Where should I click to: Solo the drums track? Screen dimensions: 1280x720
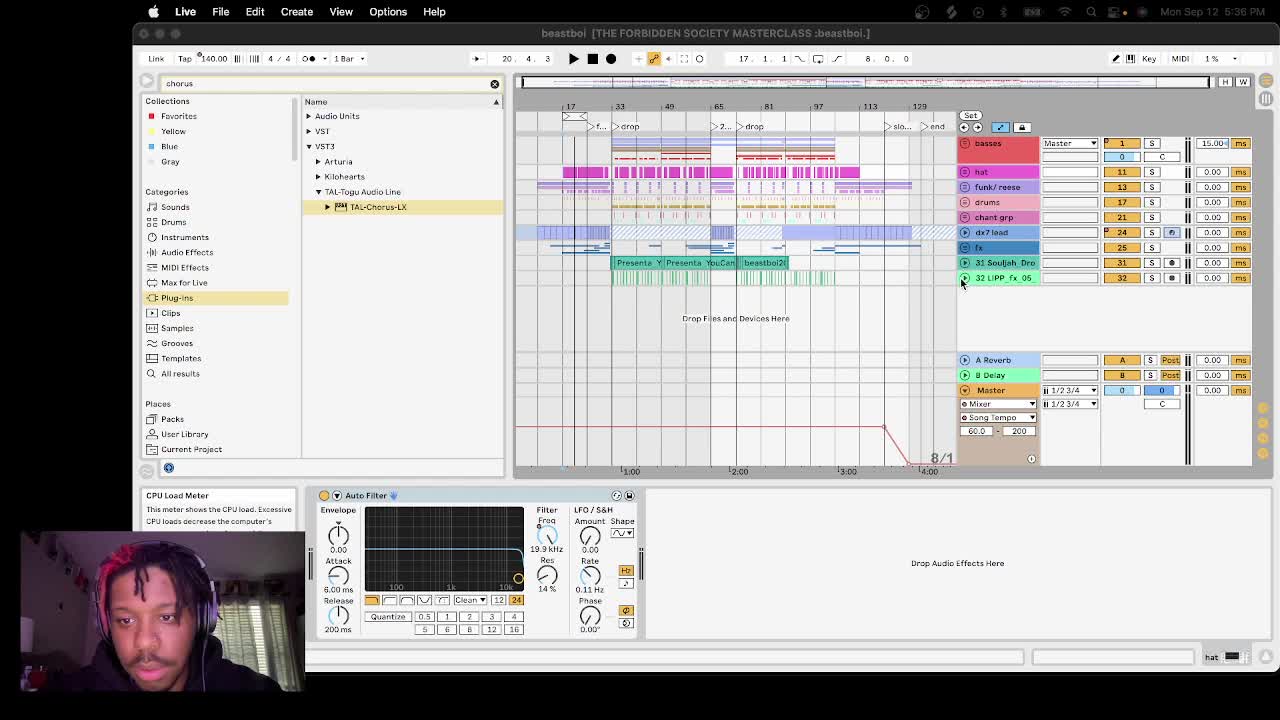[1152, 202]
